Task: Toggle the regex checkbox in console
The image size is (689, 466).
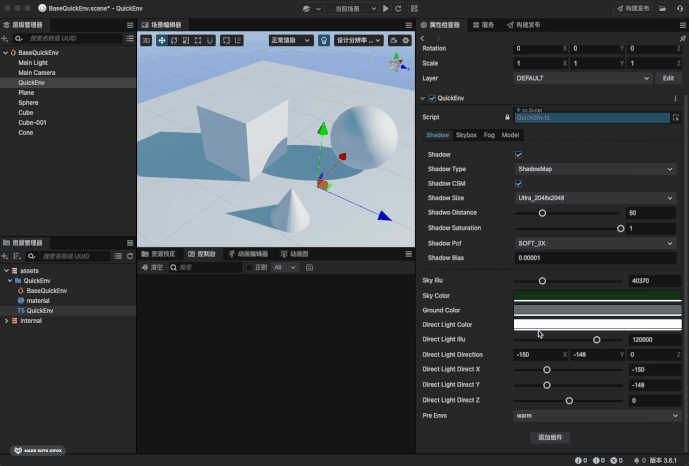Action: tap(250, 267)
